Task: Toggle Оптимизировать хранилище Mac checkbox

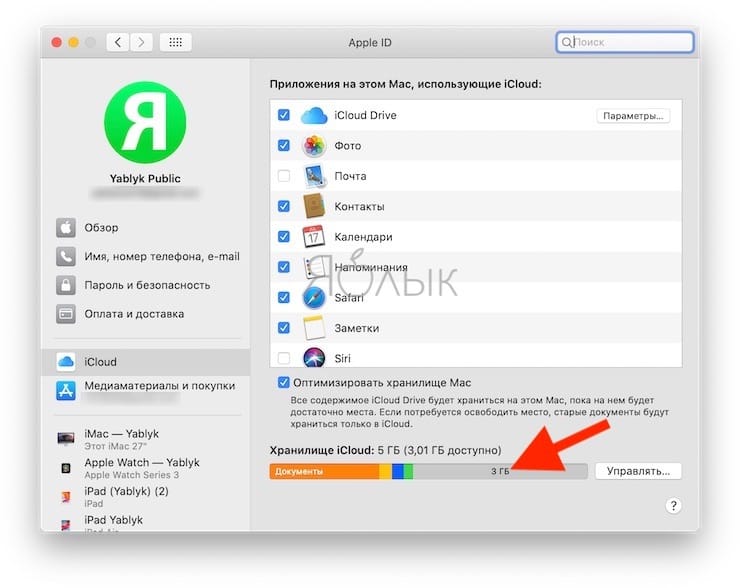Action: (x=284, y=382)
